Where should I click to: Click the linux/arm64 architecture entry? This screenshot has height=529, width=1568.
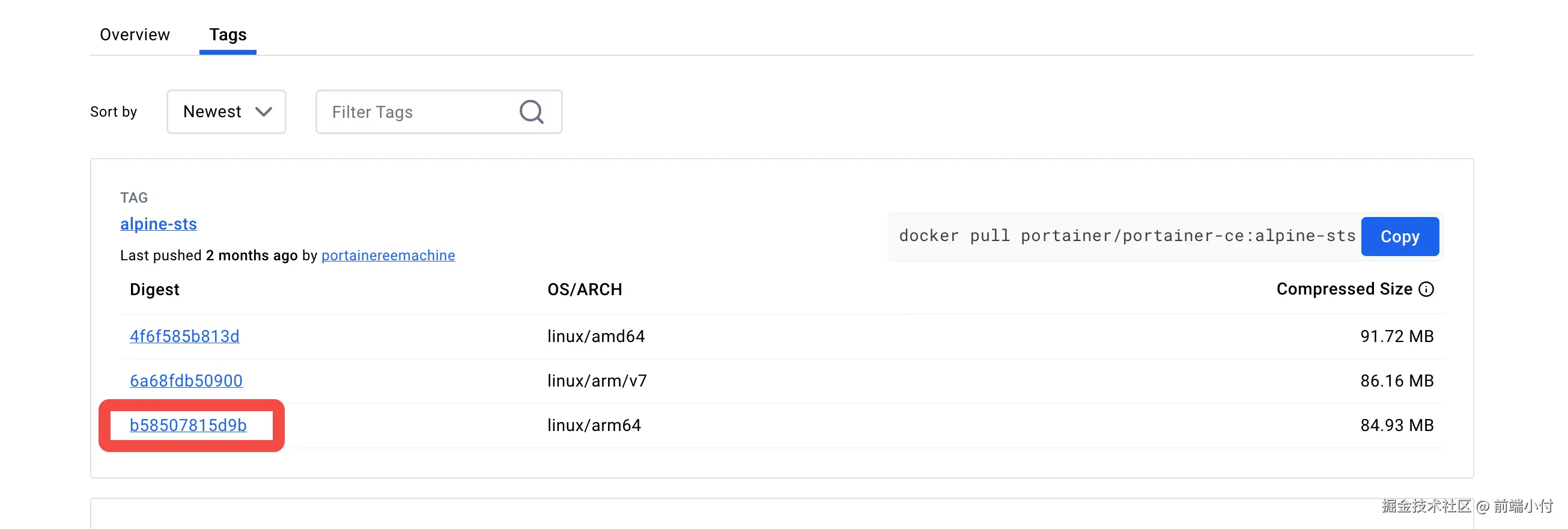click(x=594, y=425)
